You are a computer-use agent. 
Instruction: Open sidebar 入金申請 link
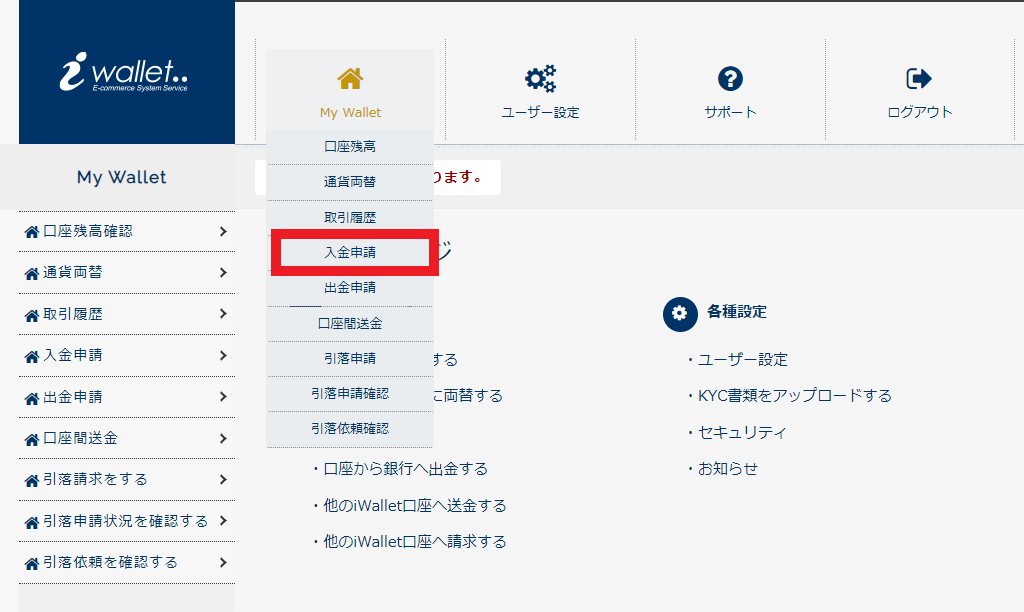click(72, 355)
